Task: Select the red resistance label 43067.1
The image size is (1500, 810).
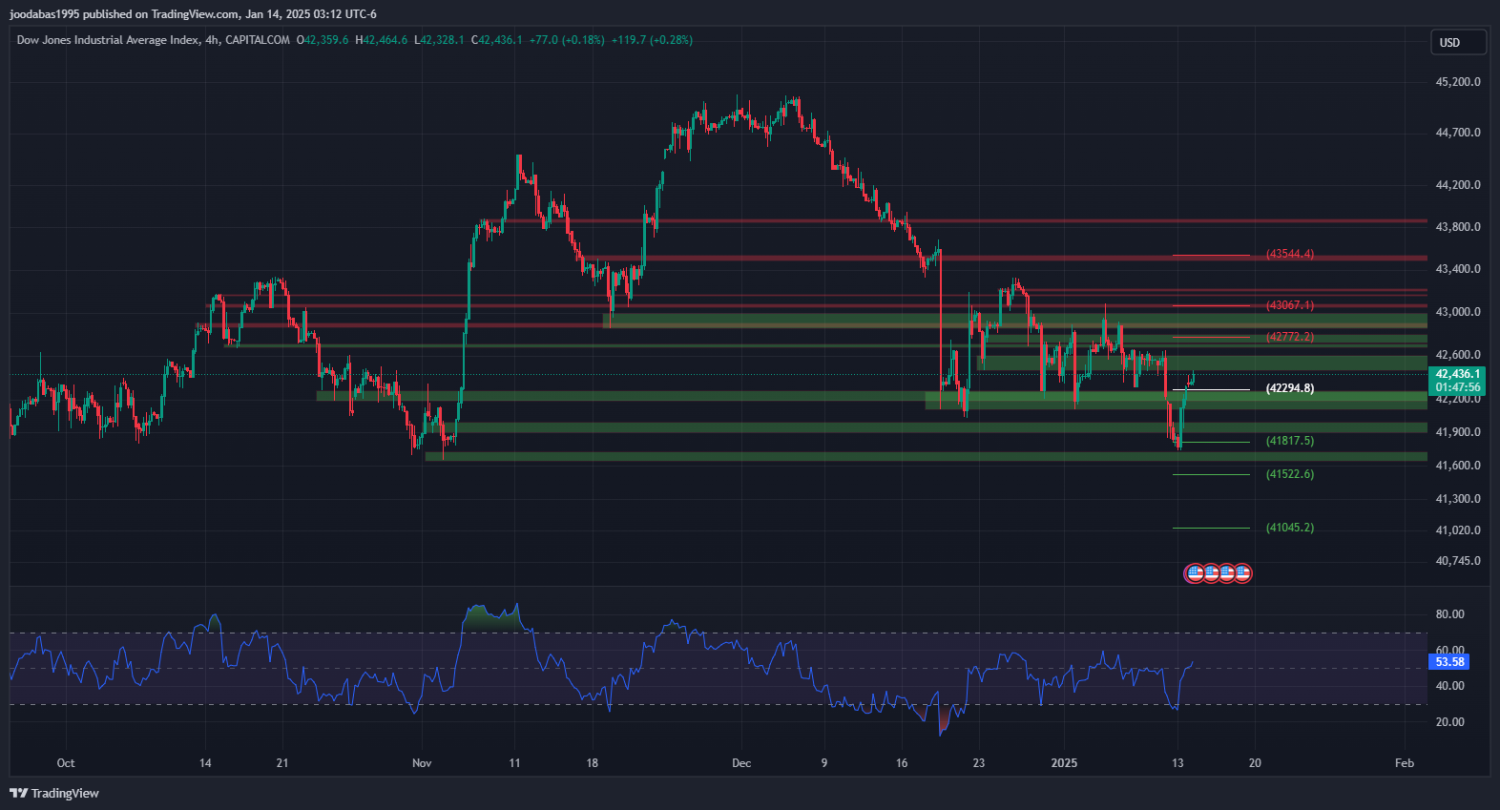Action: pyautogui.click(x=1289, y=305)
